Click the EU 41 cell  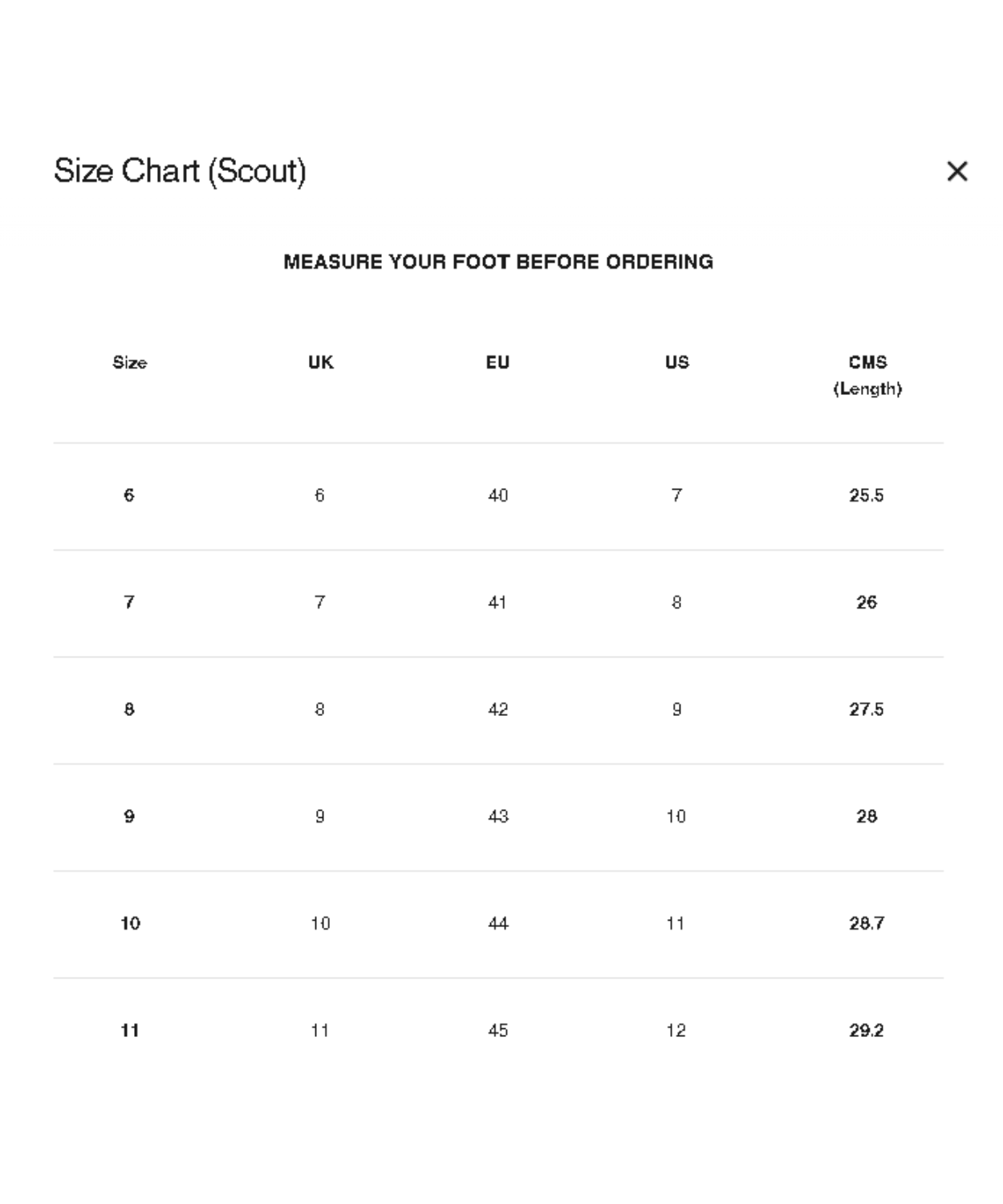[x=497, y=602]
